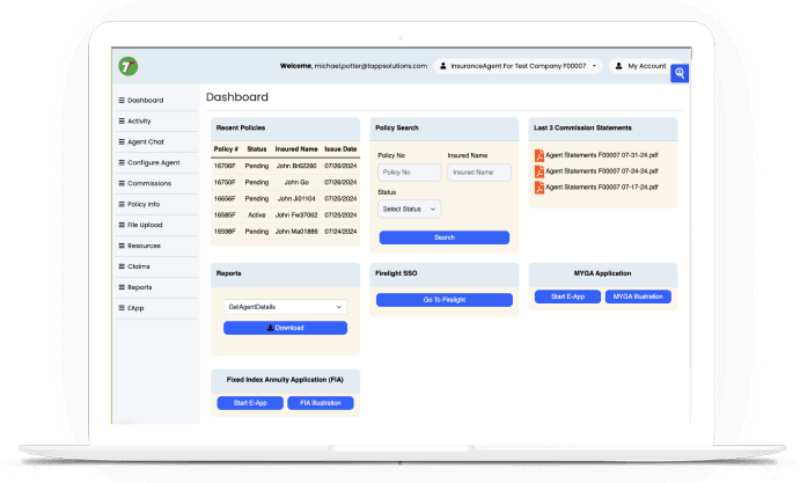The image size is (800, 483).
Task: Open PDF icon for 07-31-24 statement
Action: [x=539, y=155]
